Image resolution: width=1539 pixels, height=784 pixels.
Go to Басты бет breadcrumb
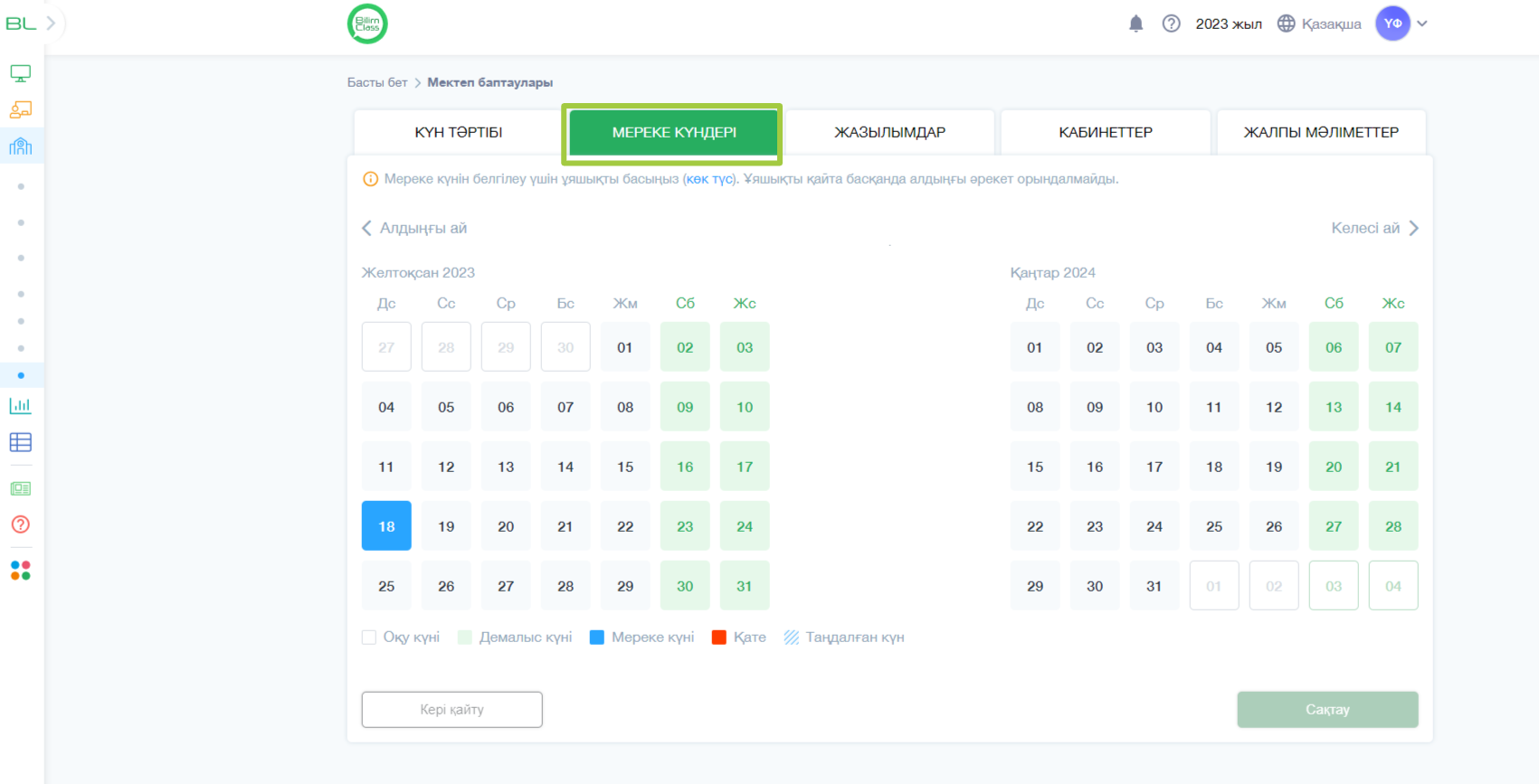[x=377, y=82]
